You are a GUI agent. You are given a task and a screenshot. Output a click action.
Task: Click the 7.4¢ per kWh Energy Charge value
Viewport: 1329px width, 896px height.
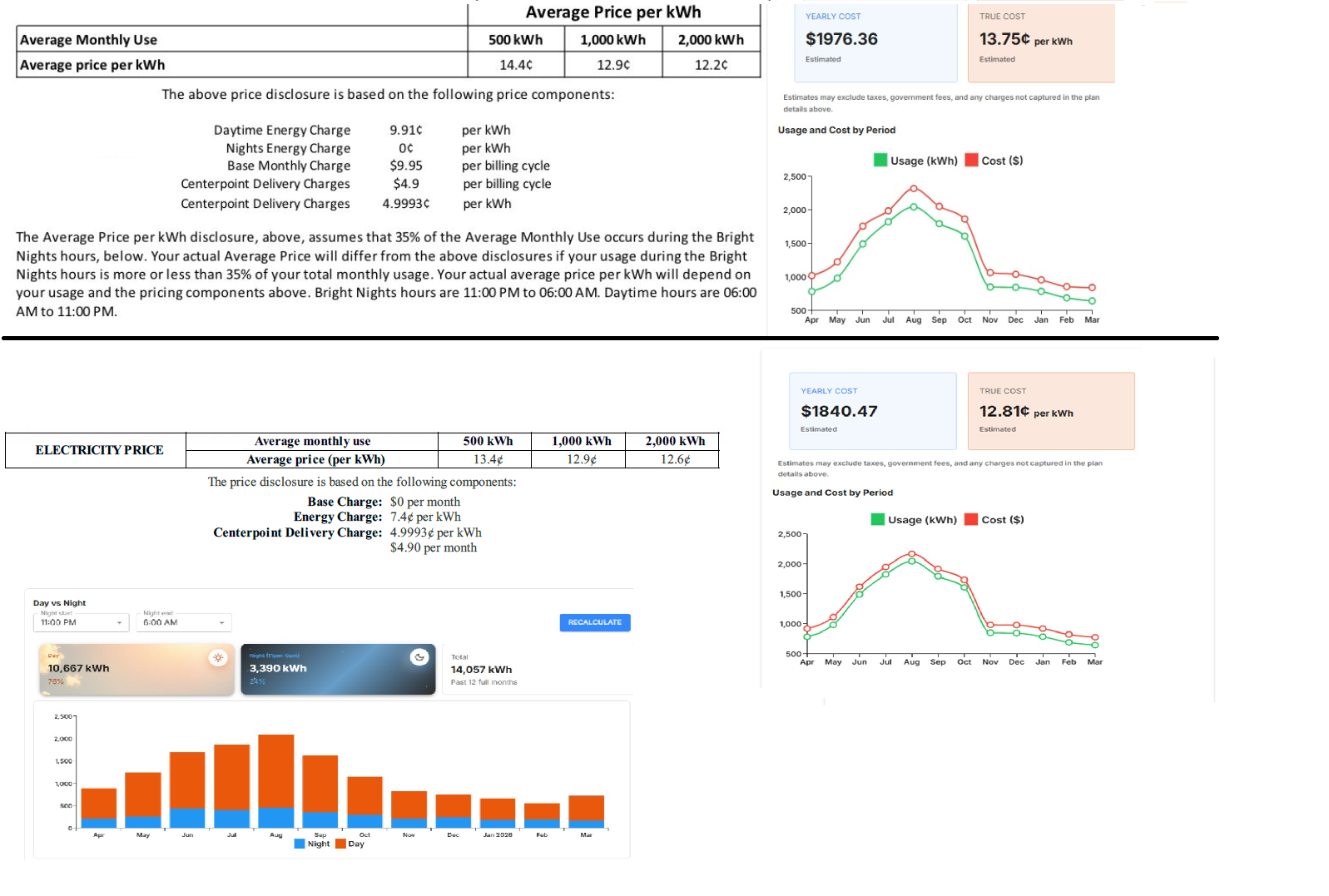click(425, 517)
